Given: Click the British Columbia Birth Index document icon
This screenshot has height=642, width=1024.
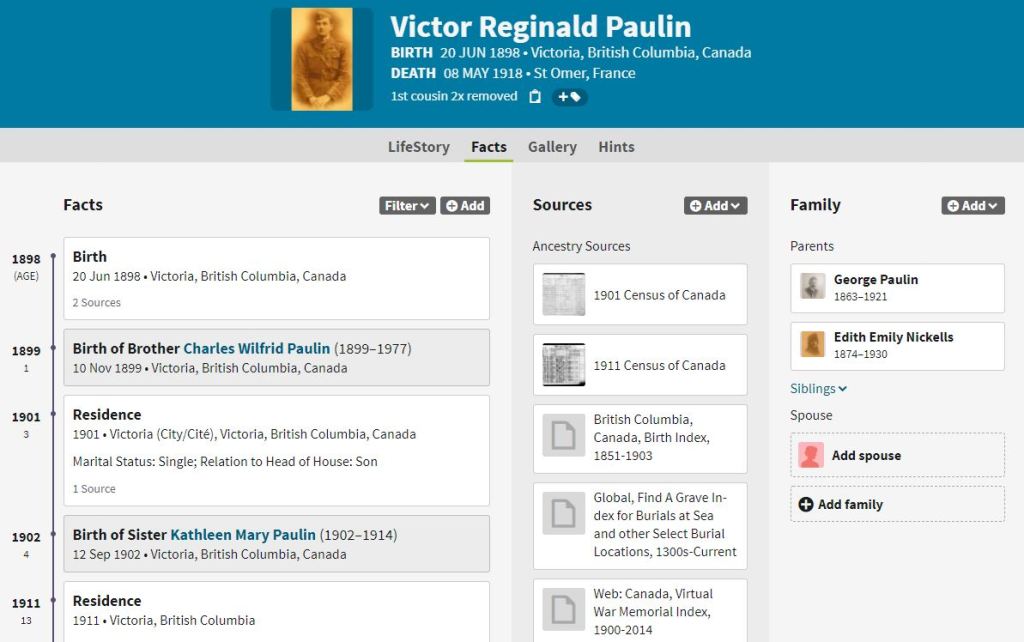Looking at the screenshot, I should point(564,438).
